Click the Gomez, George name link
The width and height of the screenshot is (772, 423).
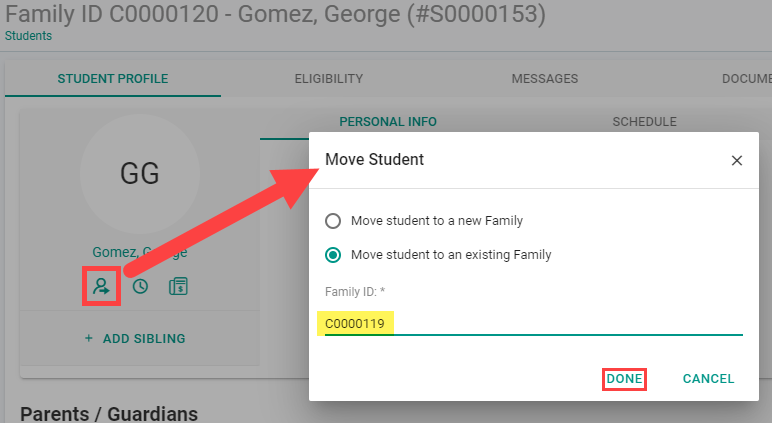click(x=140, y=252)
